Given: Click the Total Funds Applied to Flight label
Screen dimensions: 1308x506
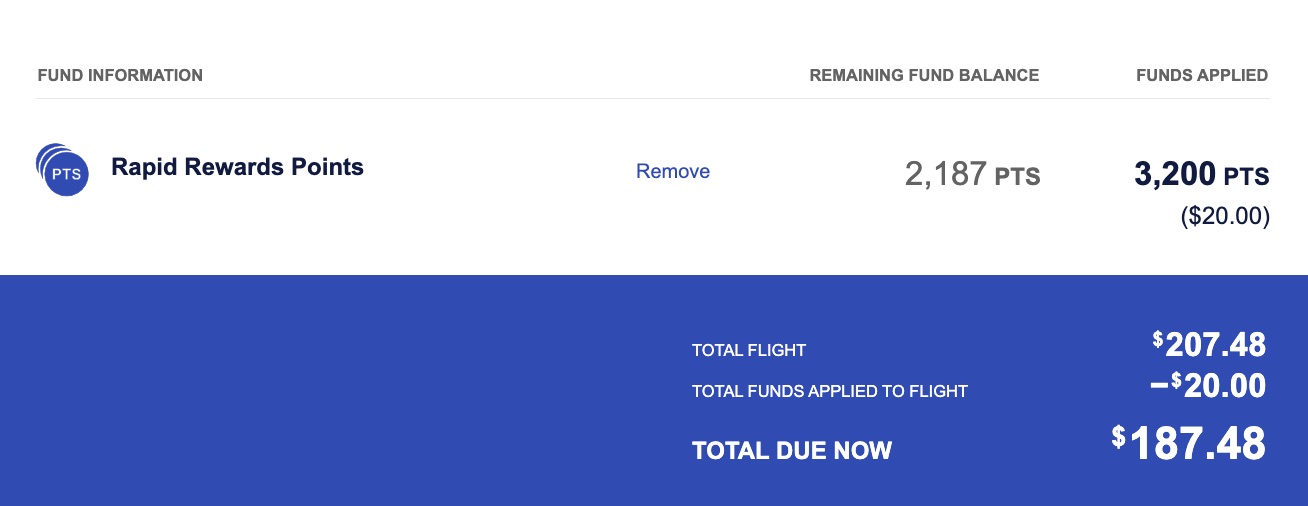Looking at the screenshot, I should tap(830, 391).
